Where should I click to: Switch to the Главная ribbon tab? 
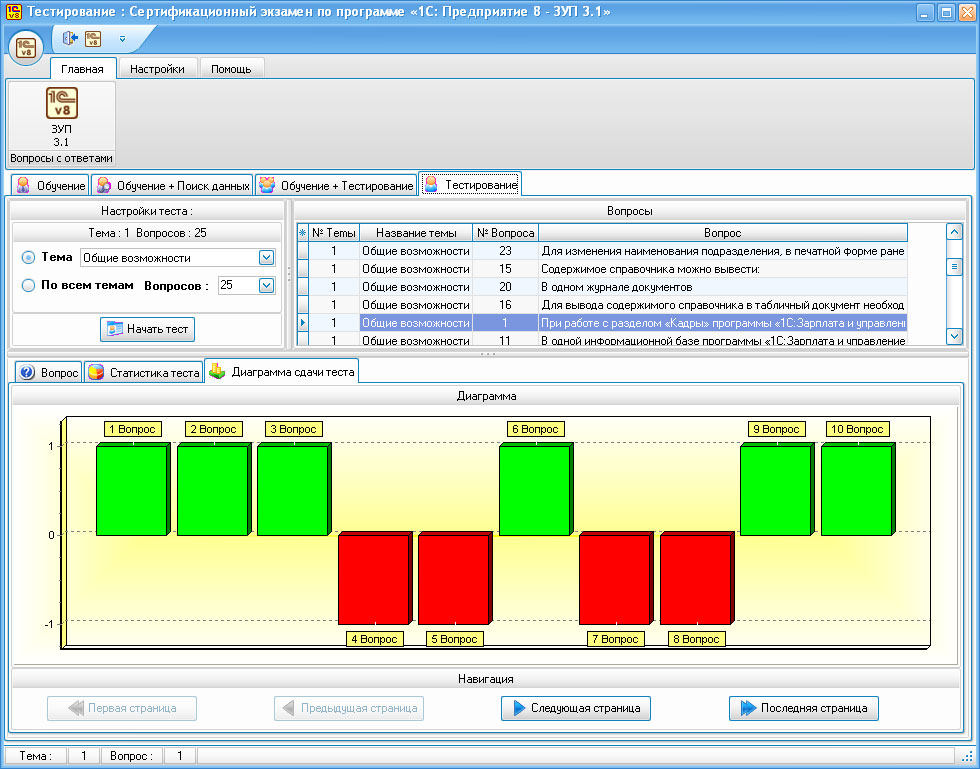click(82, 69)
